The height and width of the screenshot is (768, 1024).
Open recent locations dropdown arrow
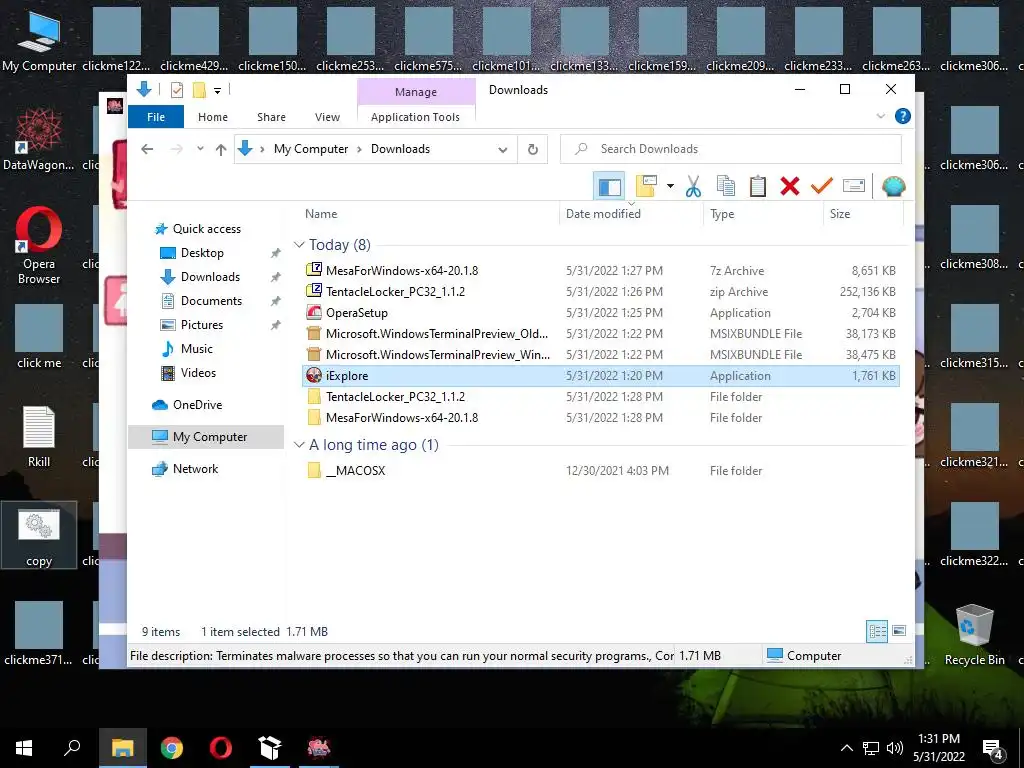pyautogui.click(x=200, y=149)
